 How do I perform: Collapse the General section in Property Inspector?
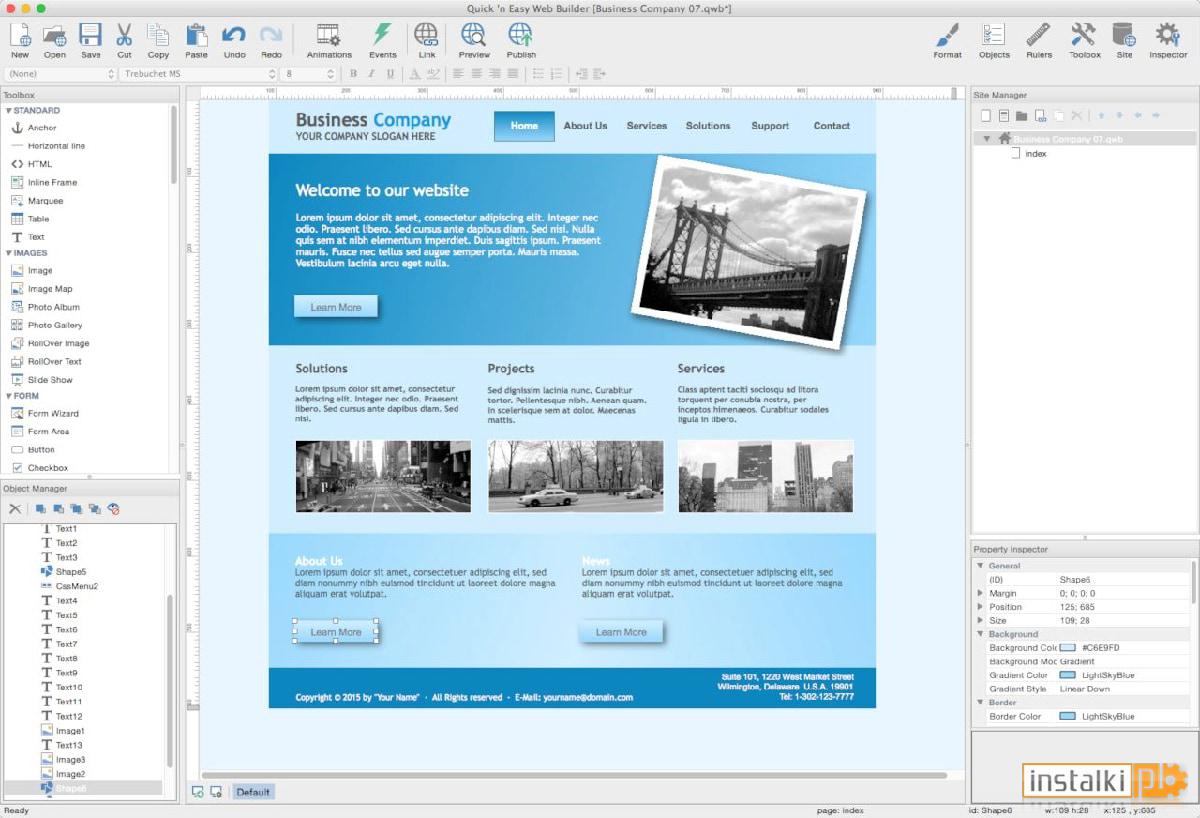pos(980,566)
